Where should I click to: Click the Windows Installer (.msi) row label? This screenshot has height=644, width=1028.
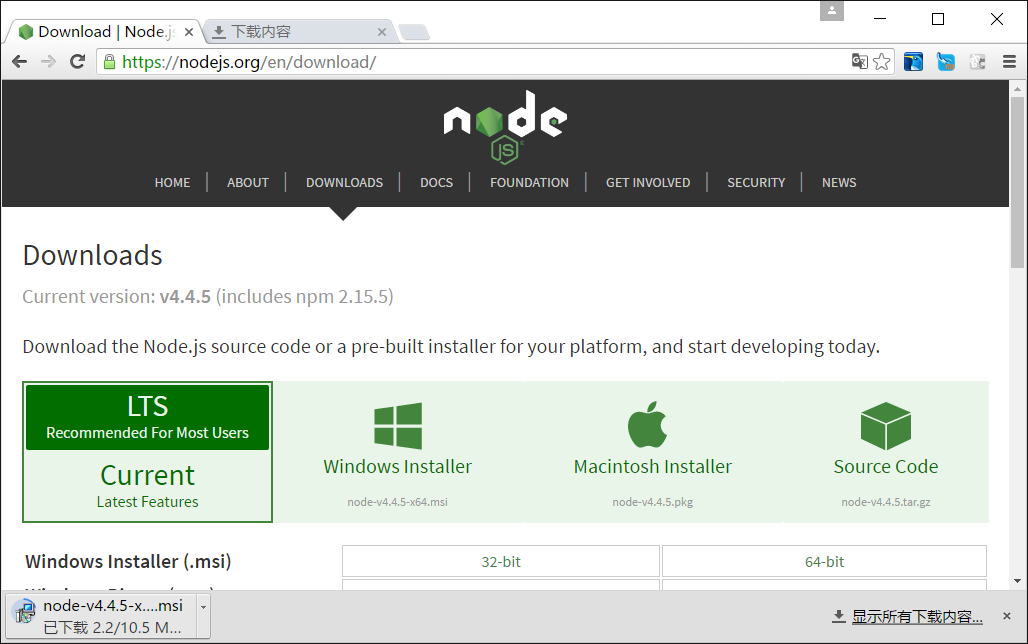point(128,561)
